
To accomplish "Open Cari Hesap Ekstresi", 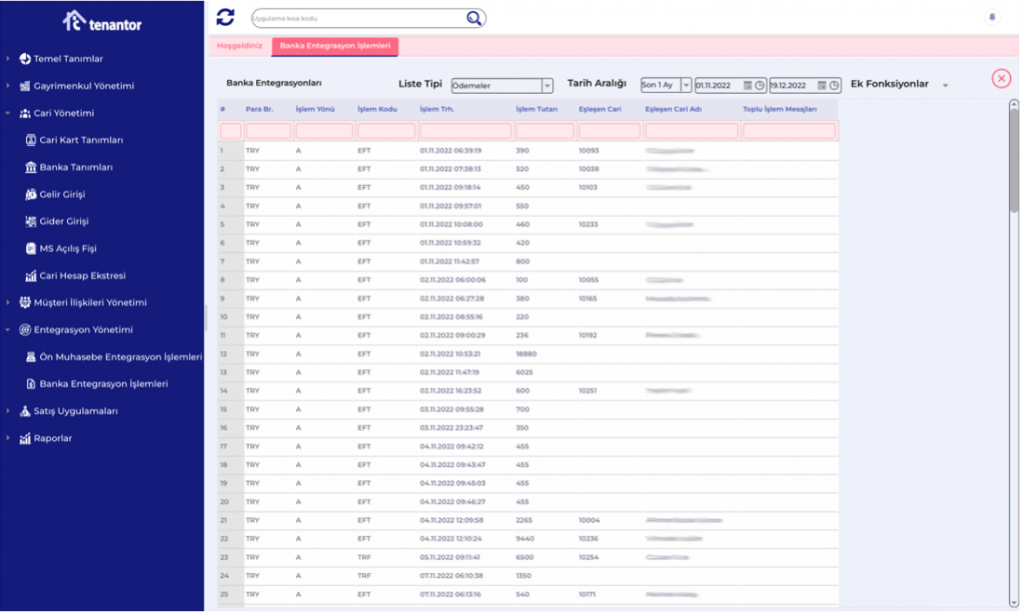I will tap(82, 275).
